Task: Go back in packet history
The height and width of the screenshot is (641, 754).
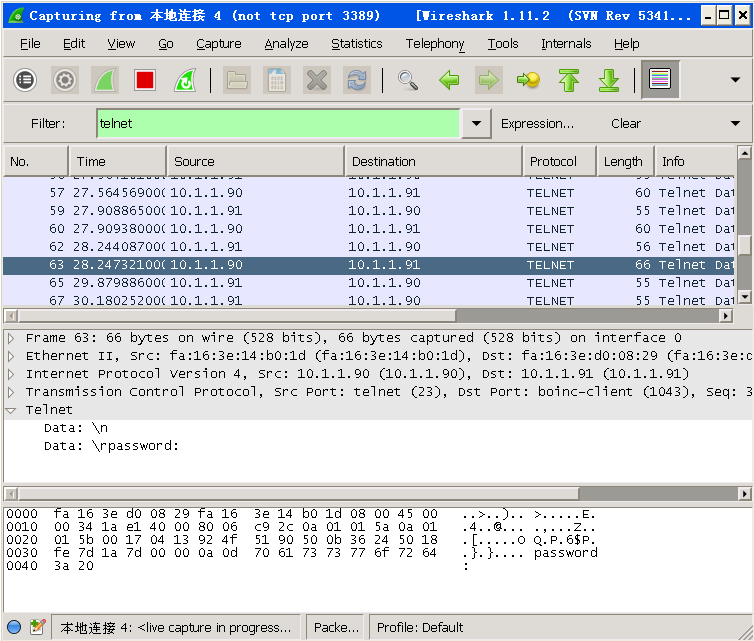Action: point(449,80)
